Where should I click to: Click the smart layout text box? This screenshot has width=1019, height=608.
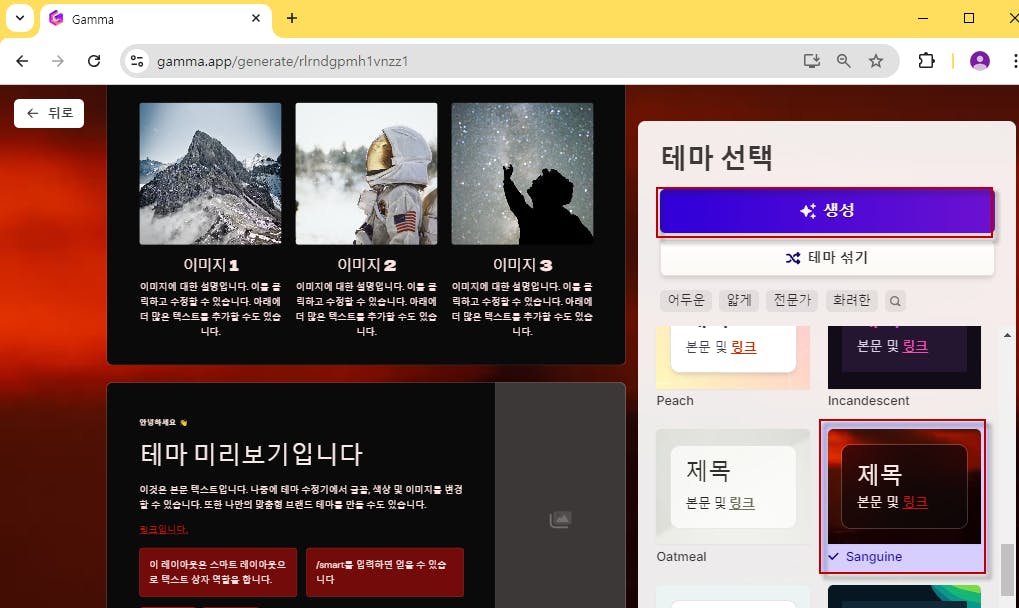218,572
